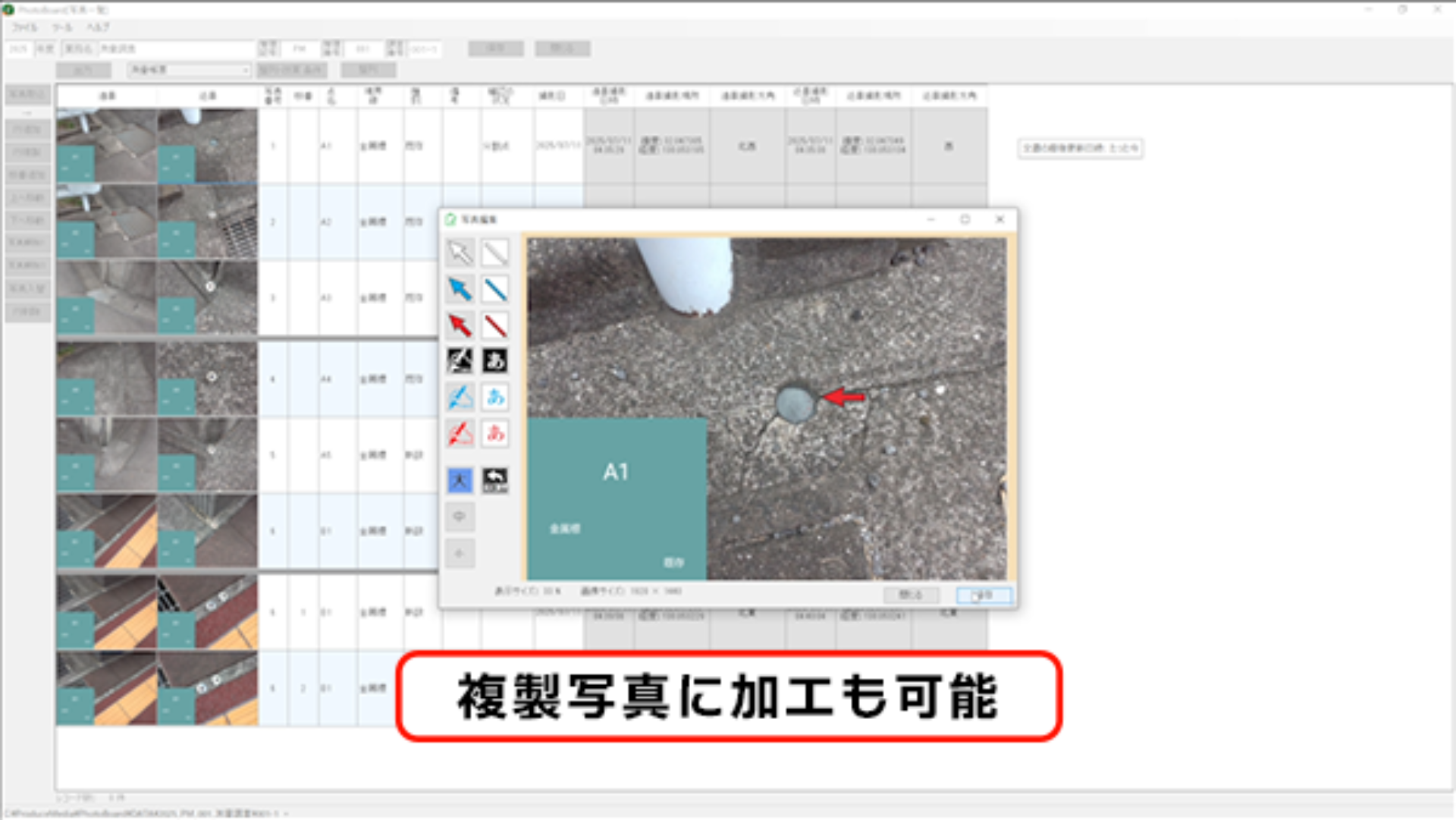Select the red arrow drawing tool
The image size is (1456, 820).
(x=460, y=325)
